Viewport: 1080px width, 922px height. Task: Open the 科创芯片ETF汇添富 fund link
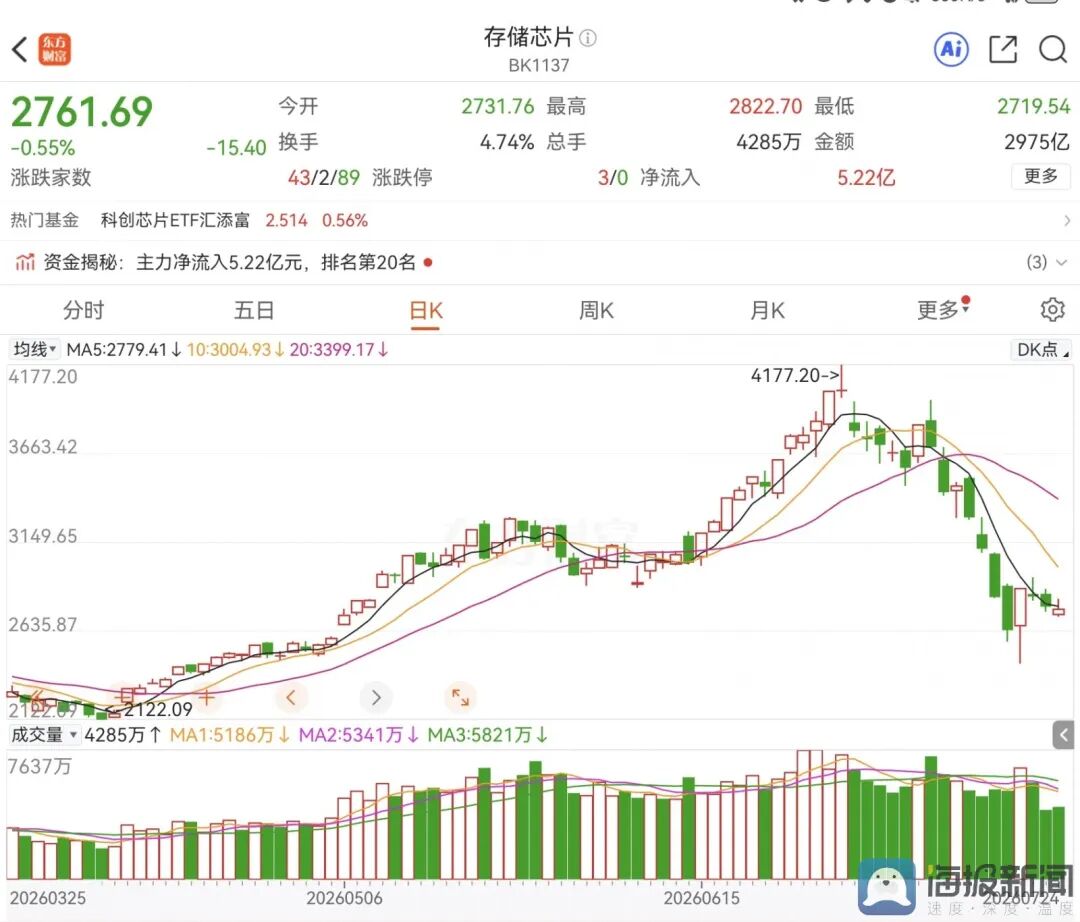coord(175,220)
